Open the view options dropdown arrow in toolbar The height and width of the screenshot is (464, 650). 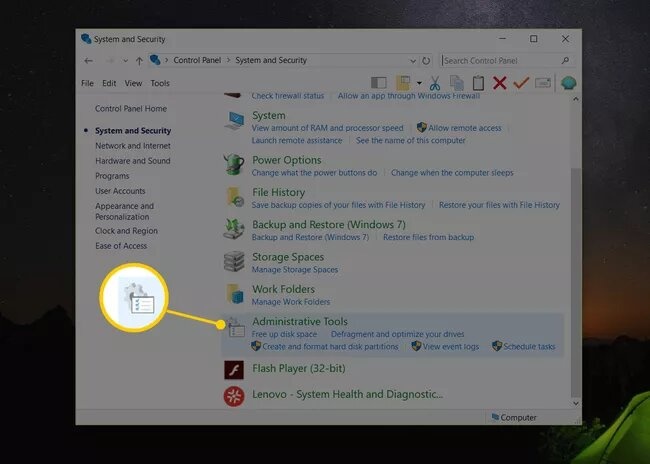pos(419,83)
